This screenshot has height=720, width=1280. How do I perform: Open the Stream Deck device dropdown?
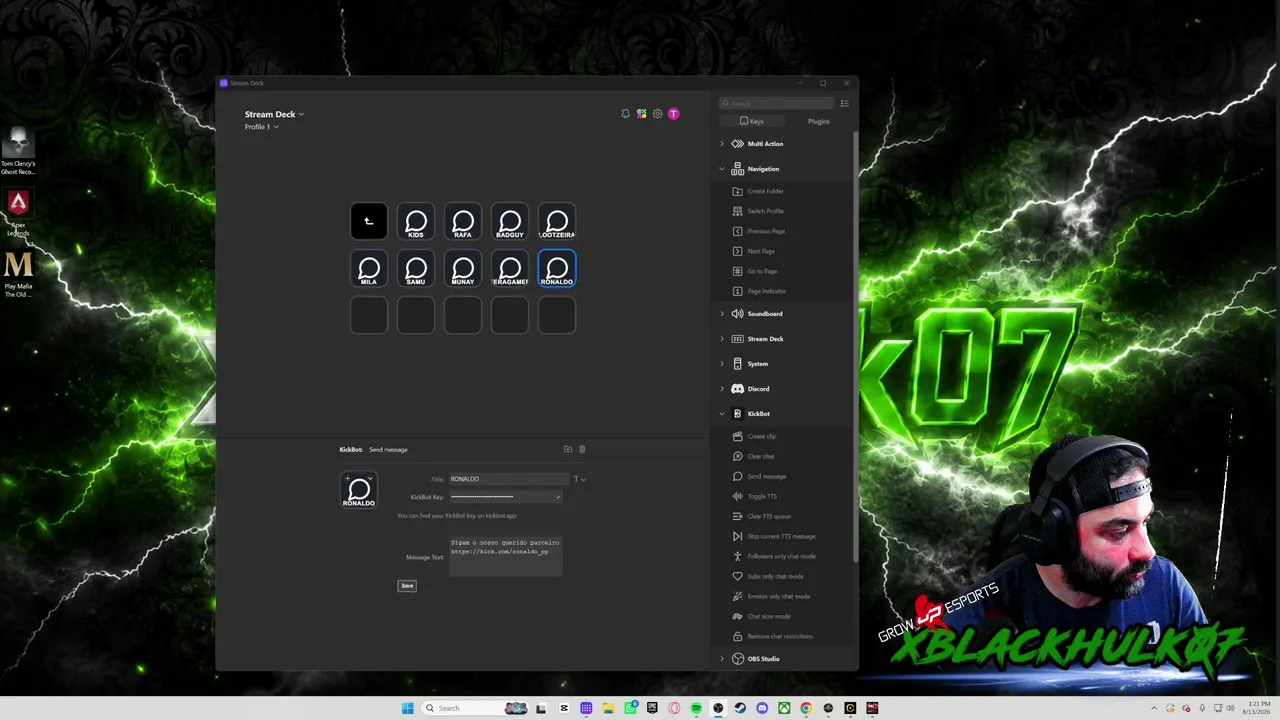tap(274, 114)
